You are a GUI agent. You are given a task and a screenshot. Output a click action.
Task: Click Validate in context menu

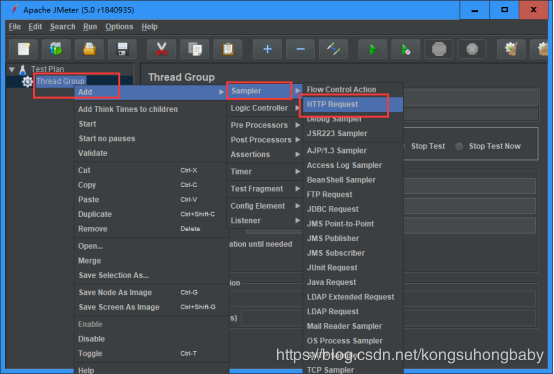151,153
